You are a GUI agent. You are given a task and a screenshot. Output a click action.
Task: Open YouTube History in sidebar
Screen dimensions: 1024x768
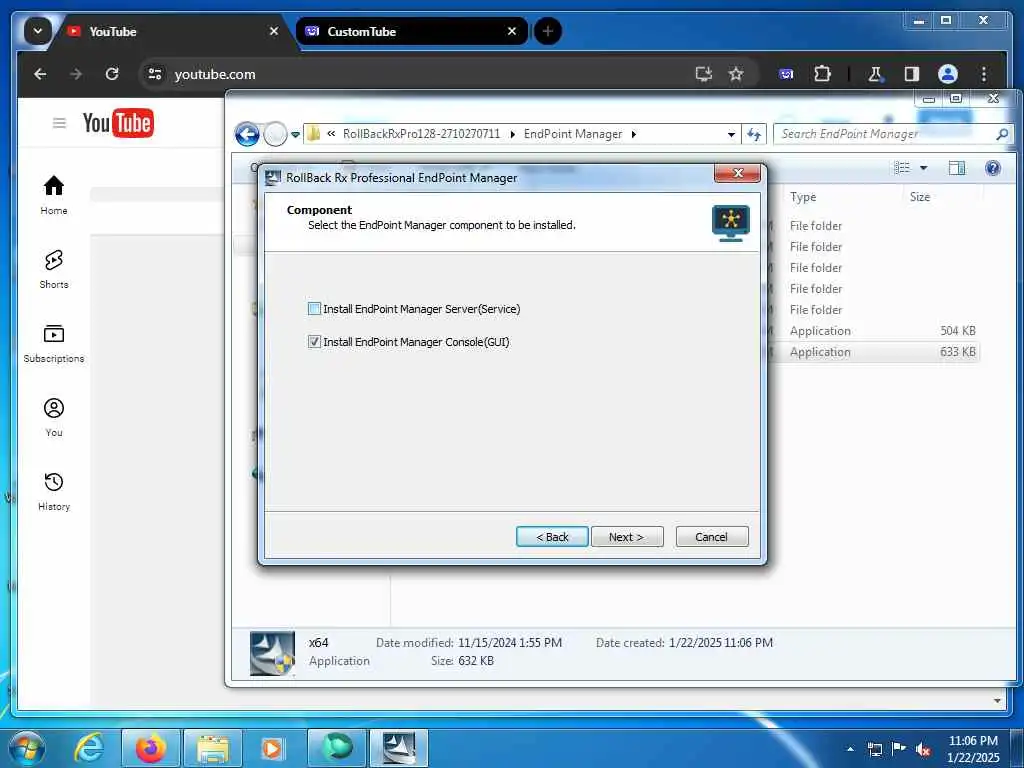pos(54,491)
